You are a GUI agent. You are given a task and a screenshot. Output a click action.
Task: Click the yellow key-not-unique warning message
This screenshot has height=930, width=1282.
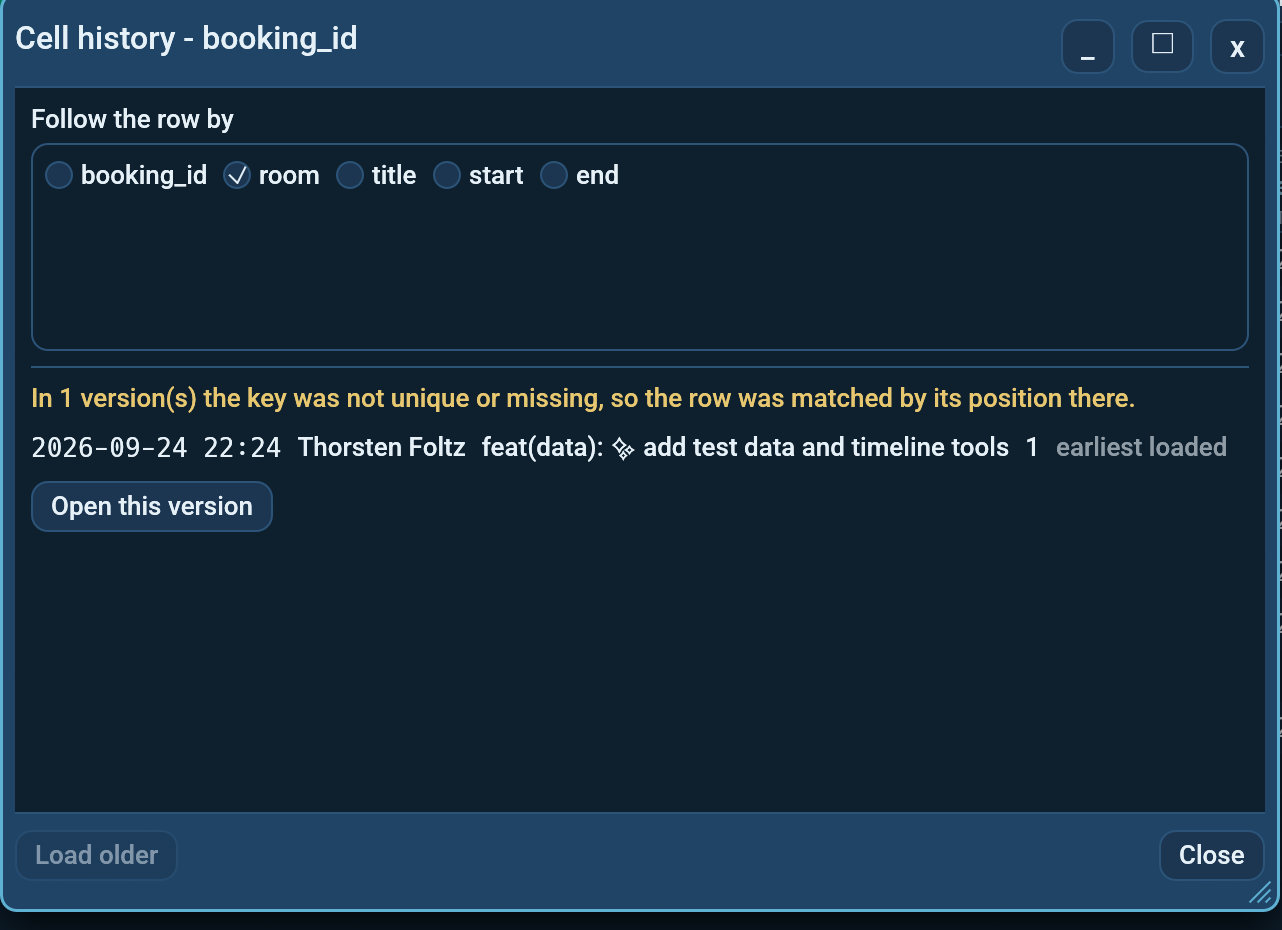[584, 398]
